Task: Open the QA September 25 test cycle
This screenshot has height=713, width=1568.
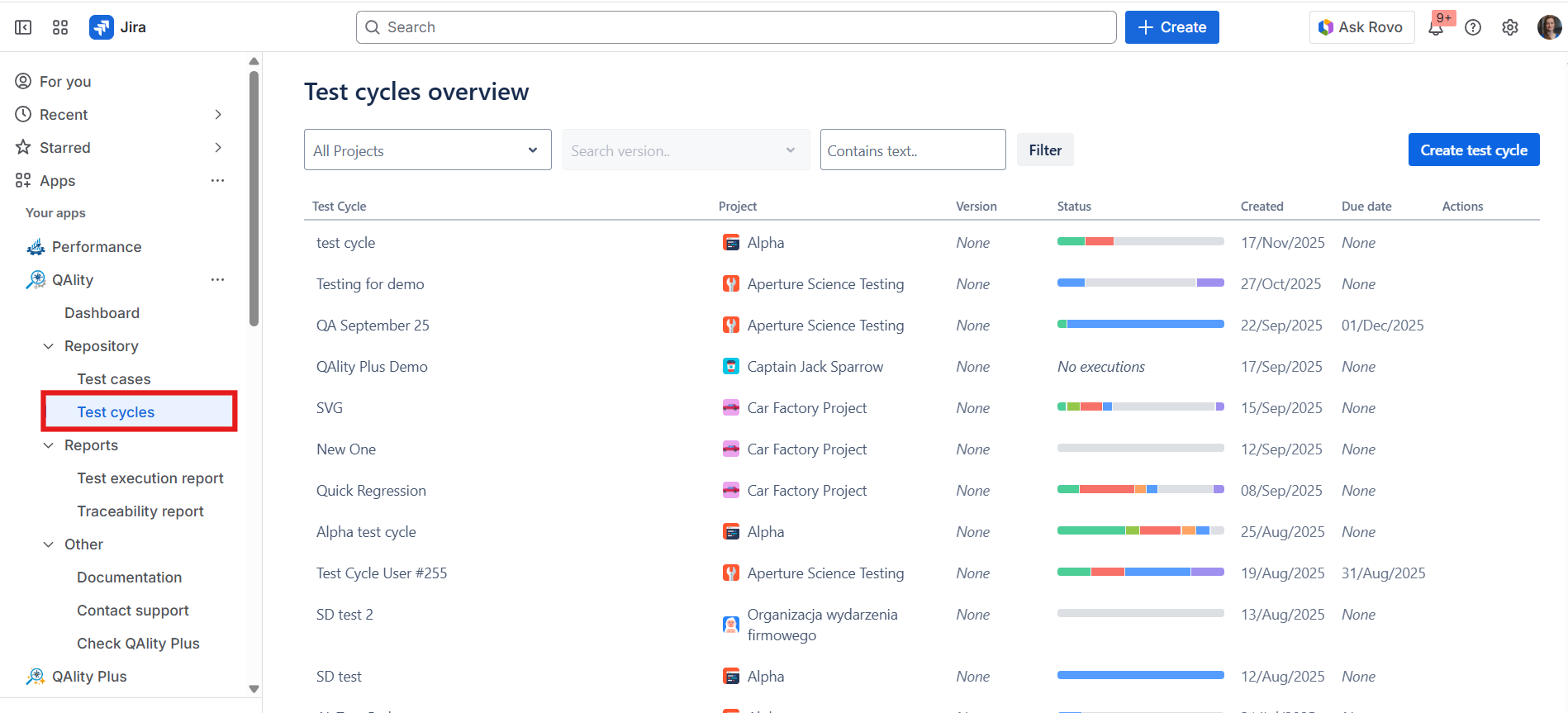Action: pos(373,325)
